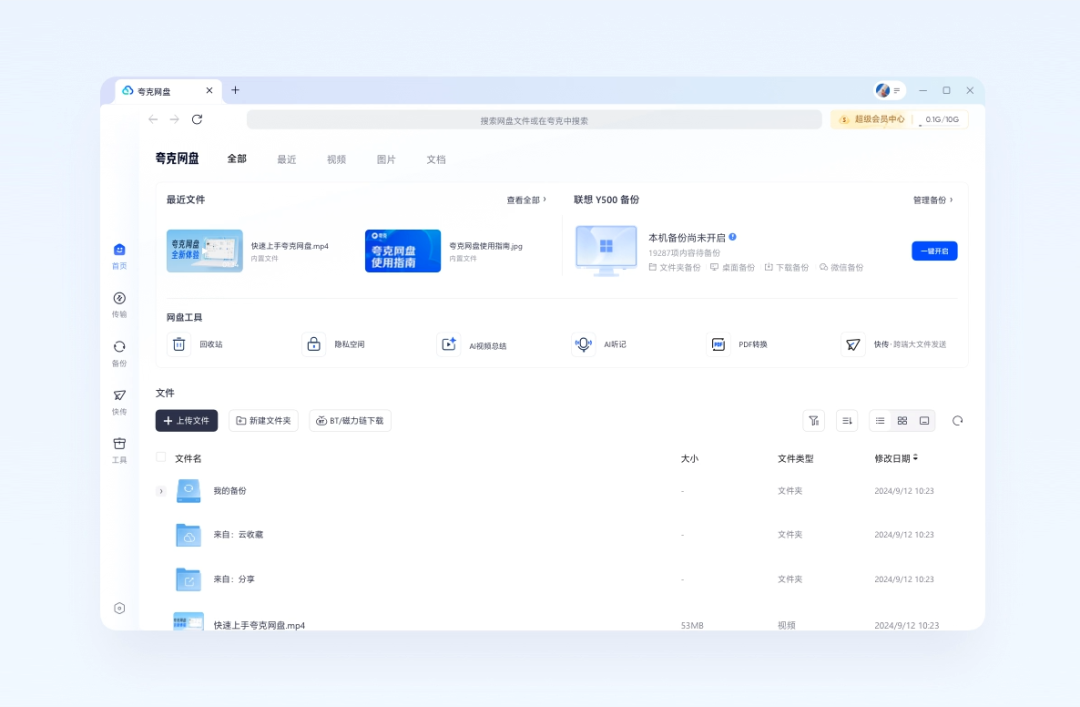1080x707 pixels.
Task: Click the 下载备份 option
Action: click(x=787, y=267)
